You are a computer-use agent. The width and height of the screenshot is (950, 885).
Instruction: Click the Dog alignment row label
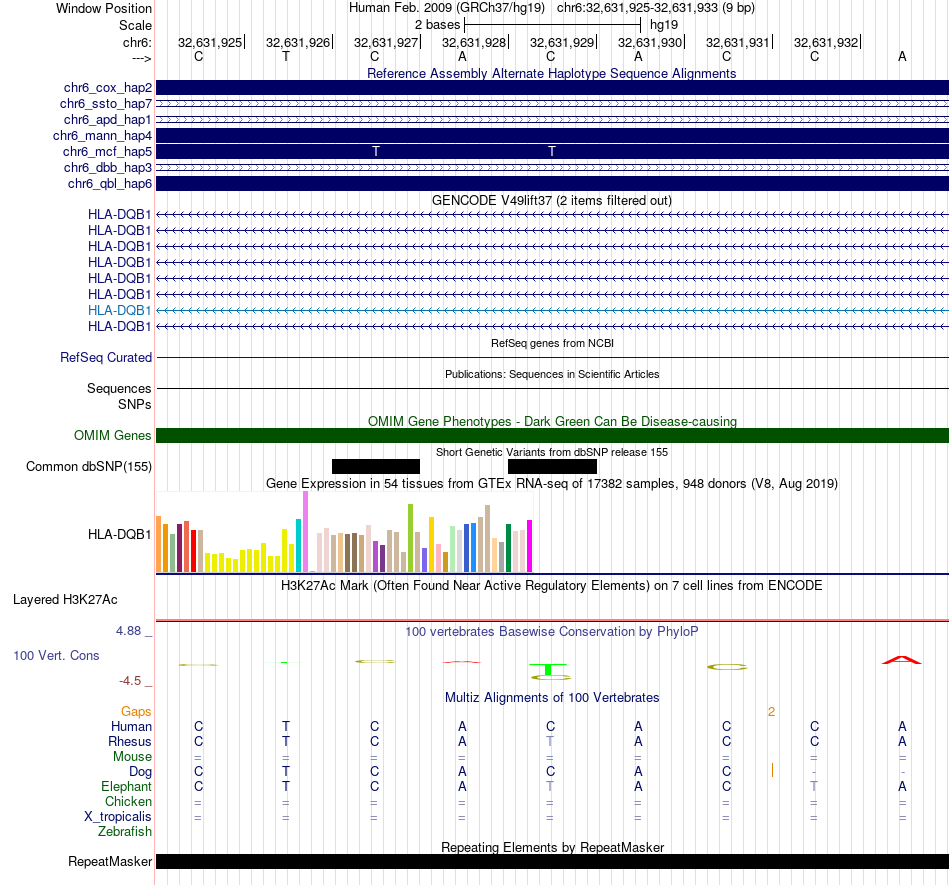[140, 772]
